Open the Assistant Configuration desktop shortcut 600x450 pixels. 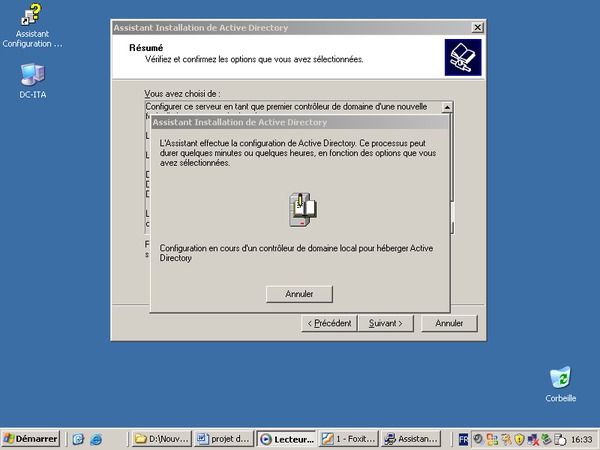click(32, 25)
